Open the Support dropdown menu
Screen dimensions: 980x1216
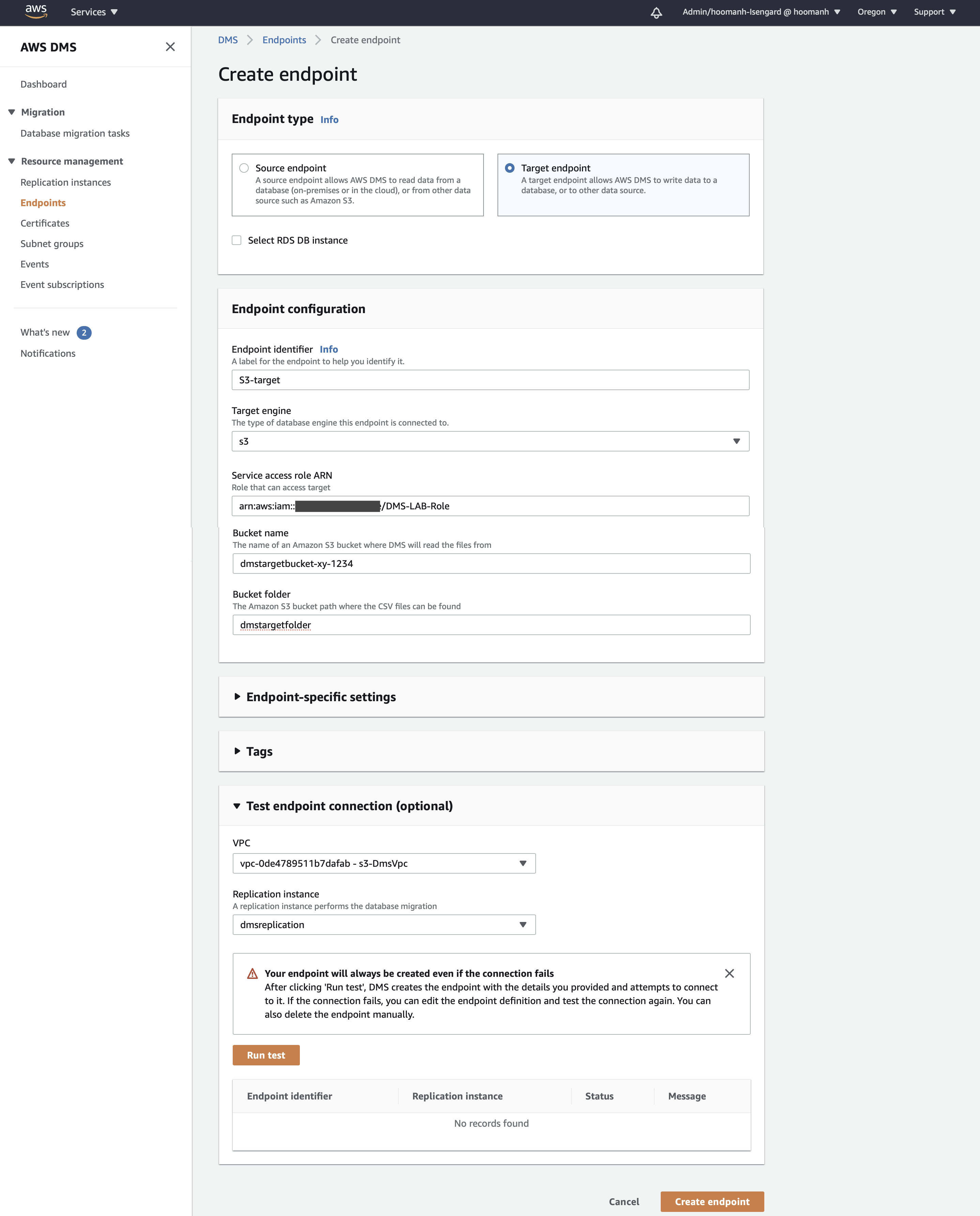click(934, 12)
